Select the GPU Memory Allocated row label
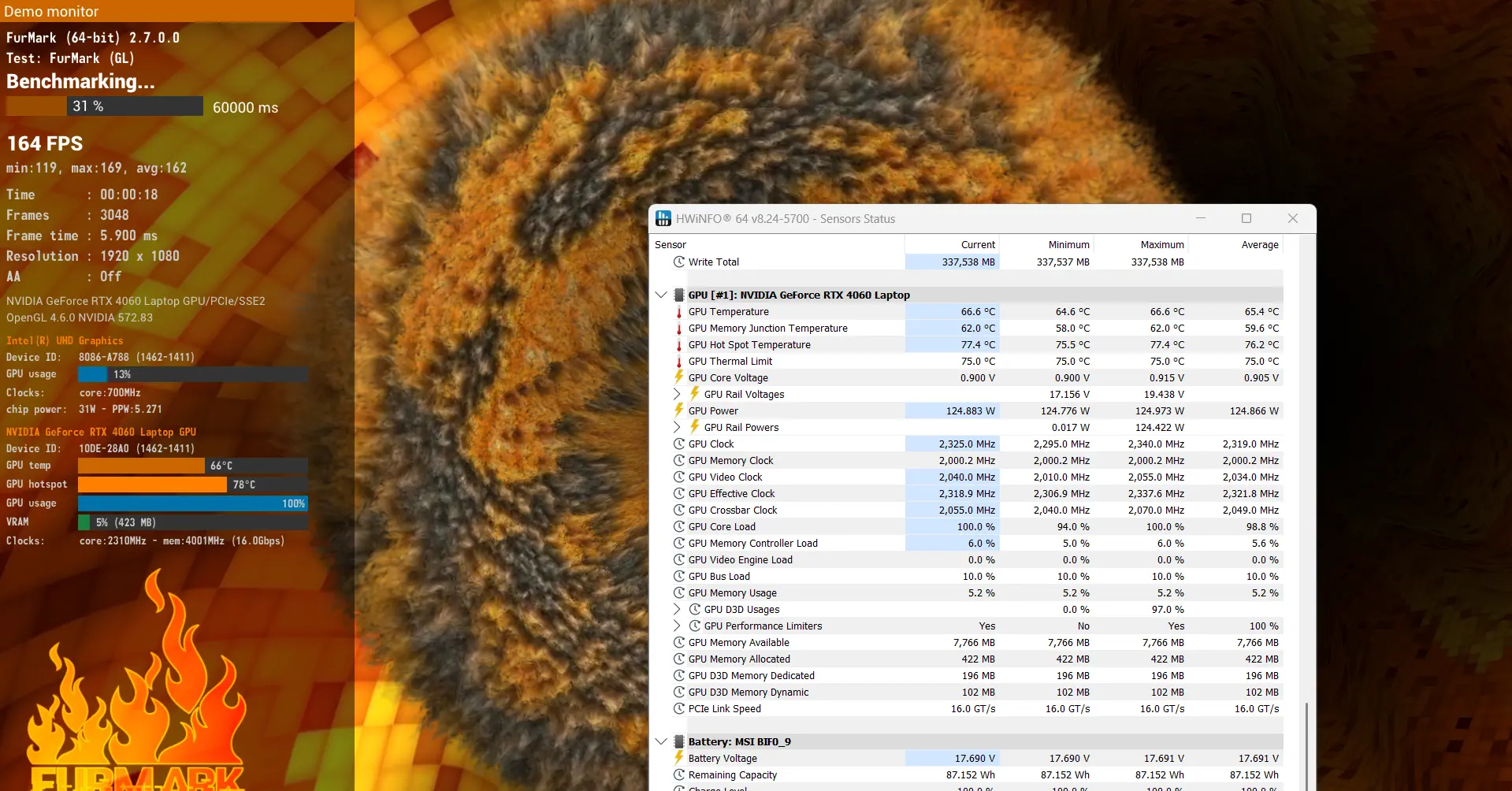The height and width of the screenshot is (791, 1512). 739,659
